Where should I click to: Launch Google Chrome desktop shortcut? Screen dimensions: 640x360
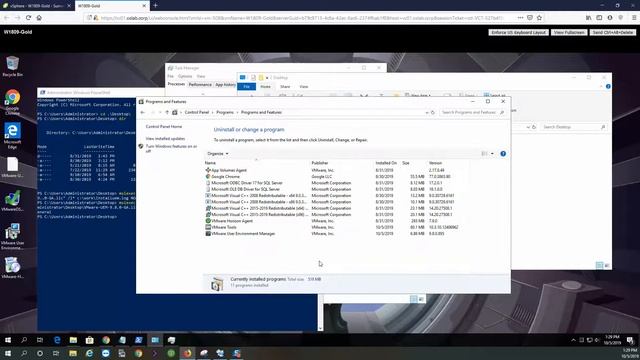[x=12, y=102]
